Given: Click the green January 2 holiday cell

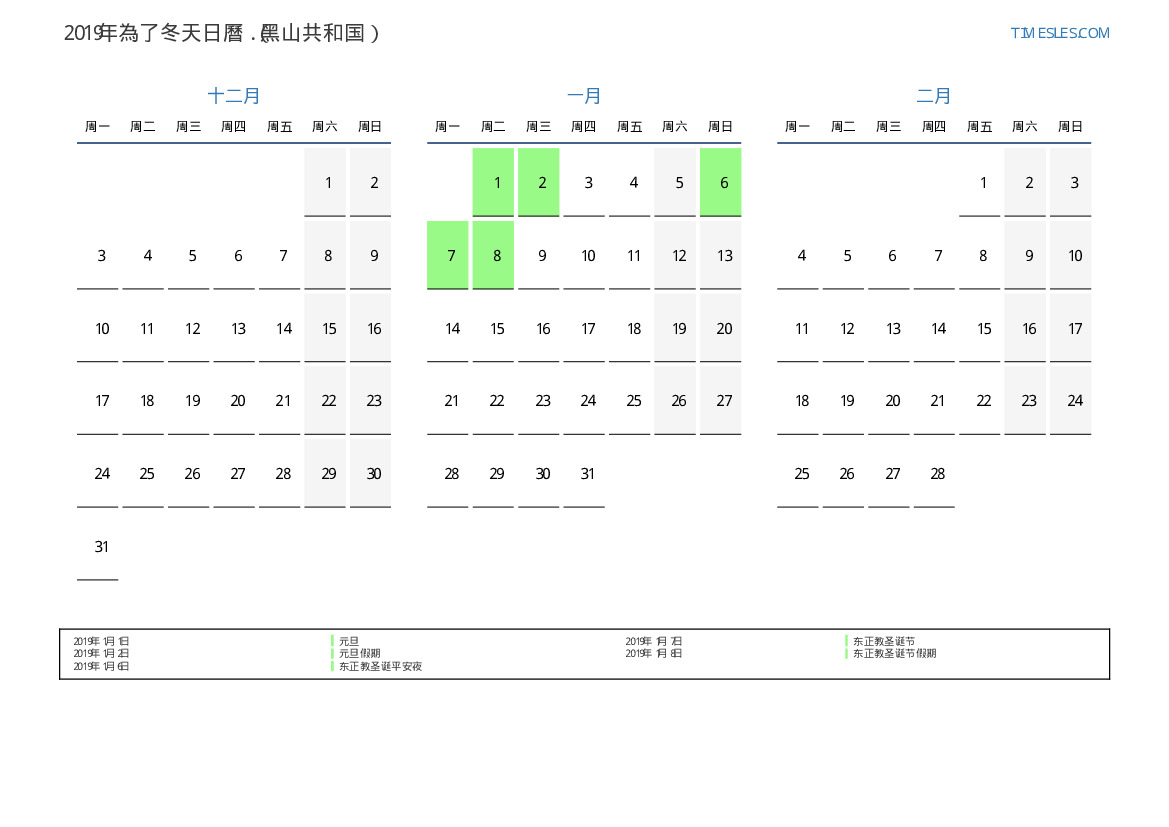Looking at the screenshot, I should coord(539,182).
